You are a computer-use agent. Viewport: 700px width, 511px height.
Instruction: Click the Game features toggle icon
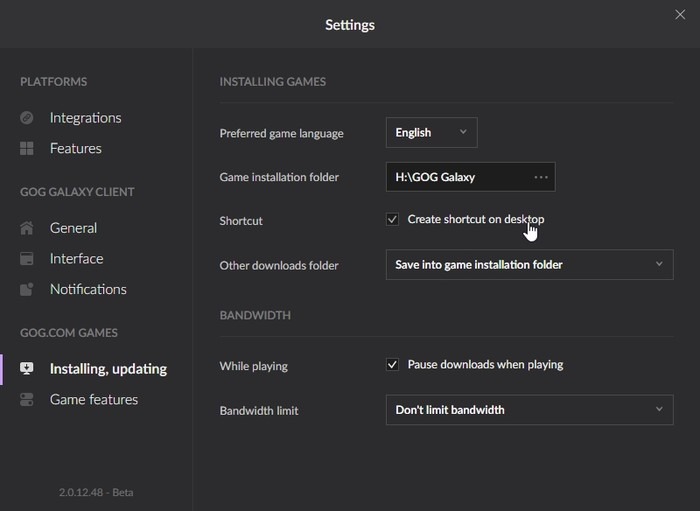coord(26,399)
